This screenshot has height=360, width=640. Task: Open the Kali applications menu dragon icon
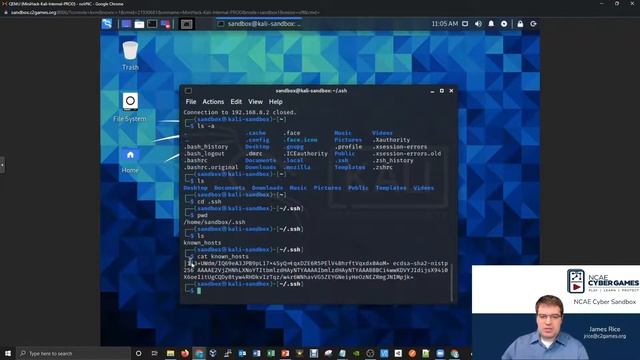pos(107,24)
